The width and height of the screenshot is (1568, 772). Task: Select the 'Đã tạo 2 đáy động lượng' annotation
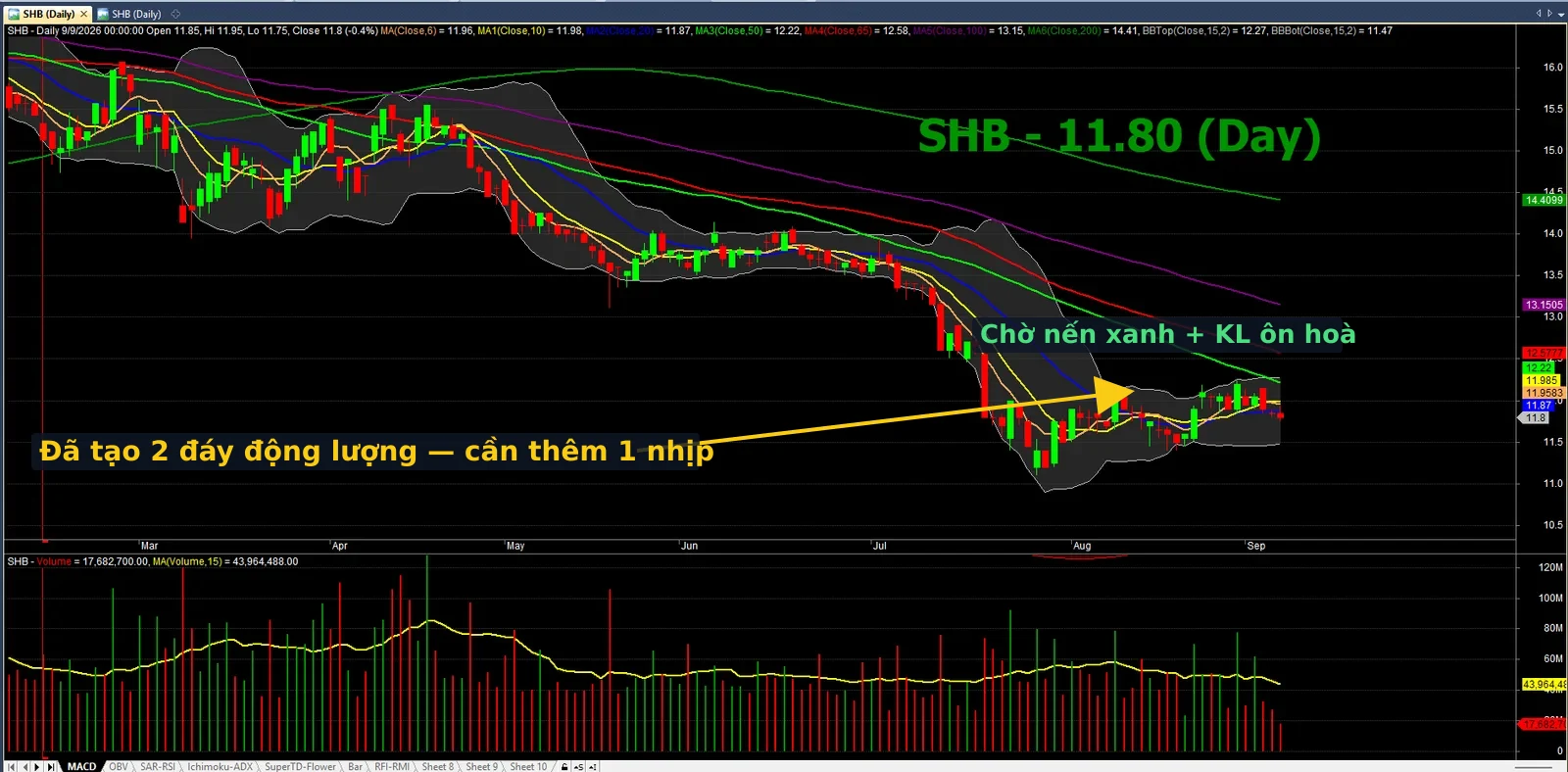point(228,451)
